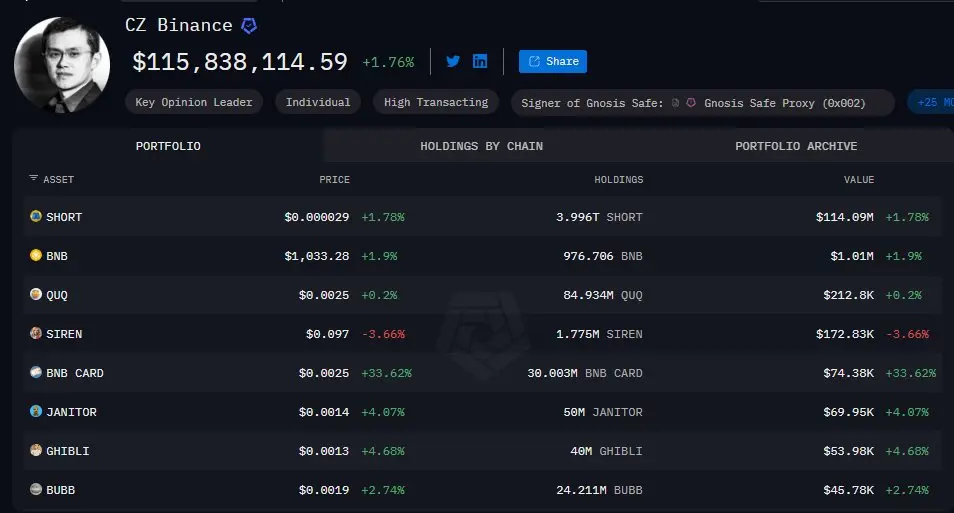Click the BNB token icon
This screenshot has width=954, height=513.
point(36,255)
